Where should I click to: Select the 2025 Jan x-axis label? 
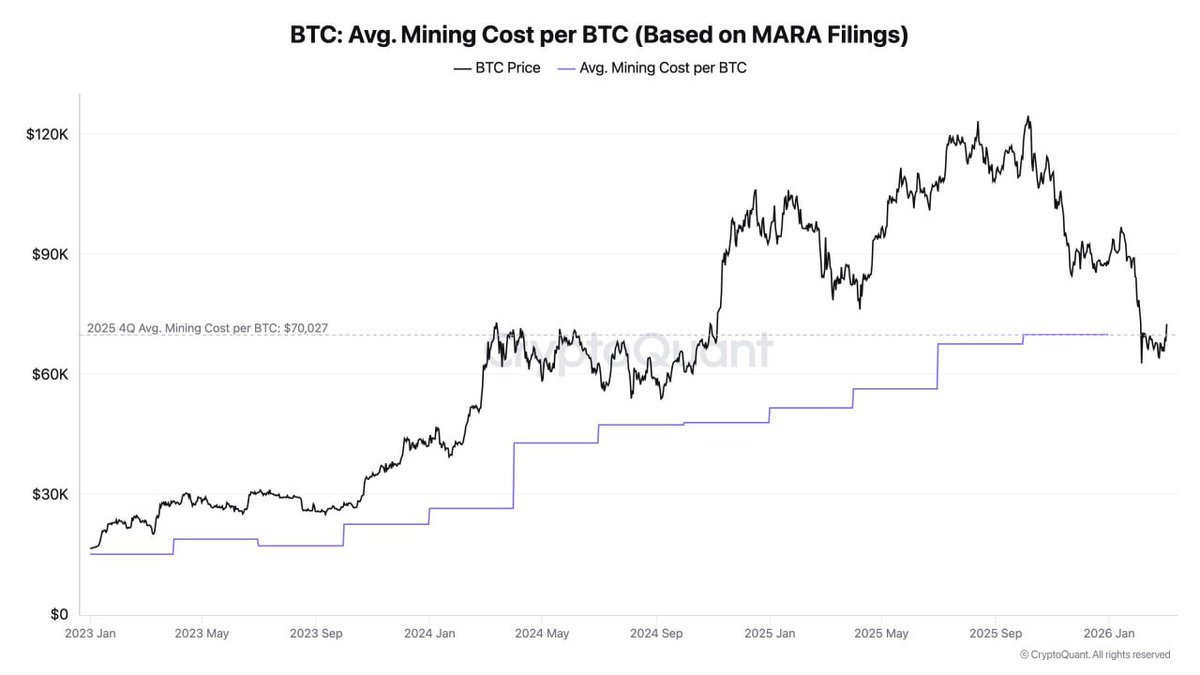(x=770, y=634)
